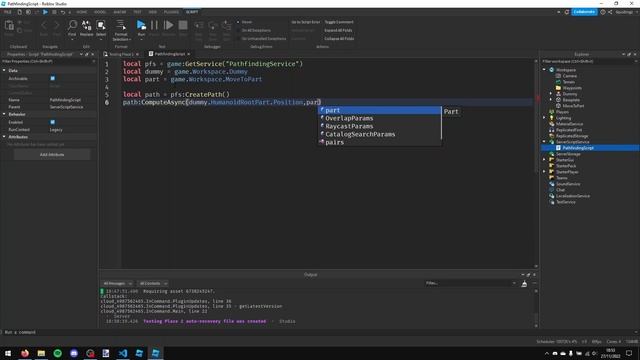This screenshot has height=360, width=640.
Task: Click Expand All Folds in ribbon
Action: [x=338, y=30]
